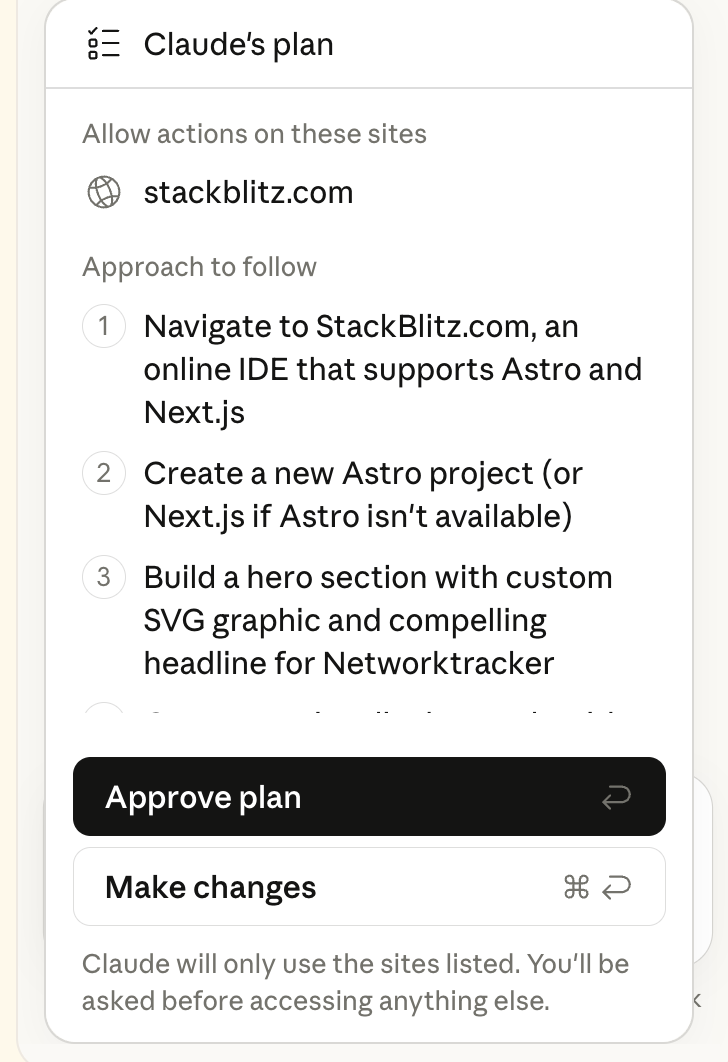This screenshot has width=728, height=1062.
Task: Click the step 2 number circle
Action: click(104, 473)
